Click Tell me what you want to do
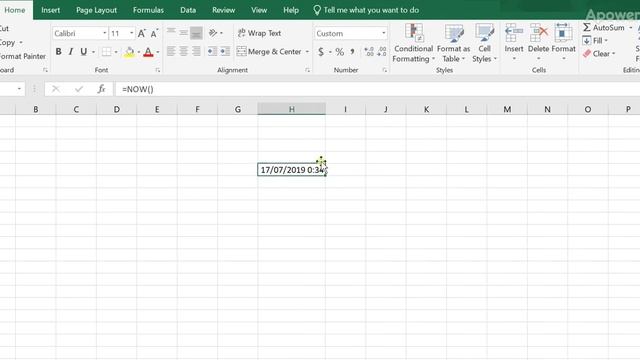This screenshot has height=360, width=640. 366,10
